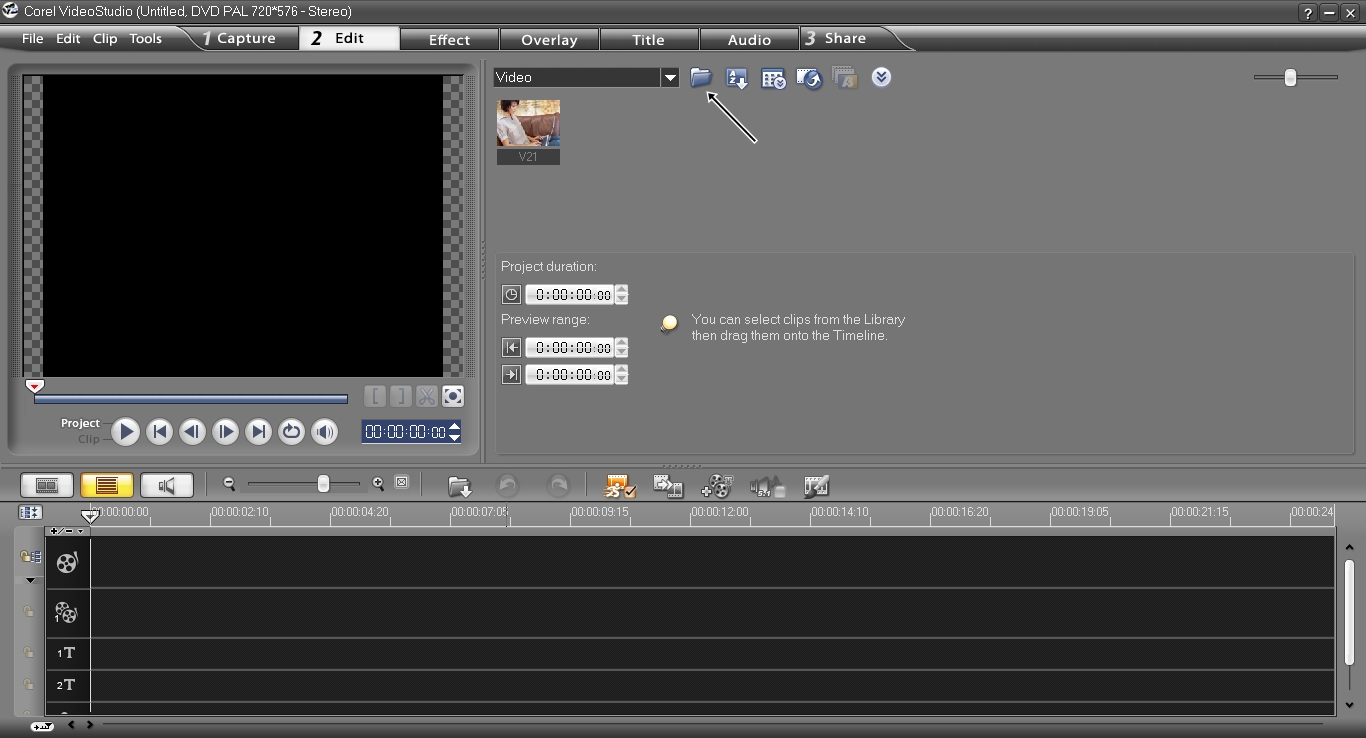Click the Insert Media Files icon
Screen dimensions: 1366x738
coord(459,487)
